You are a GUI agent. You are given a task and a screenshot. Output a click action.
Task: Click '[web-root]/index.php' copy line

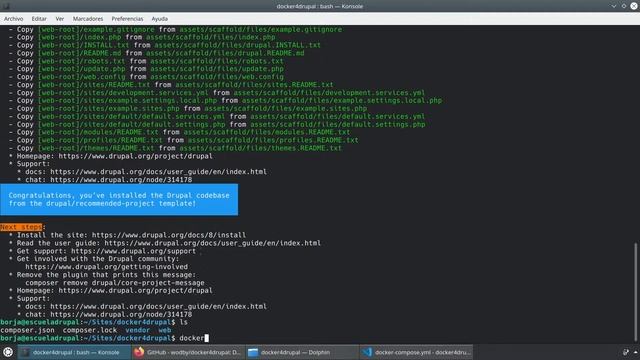[x=142, y=38]
